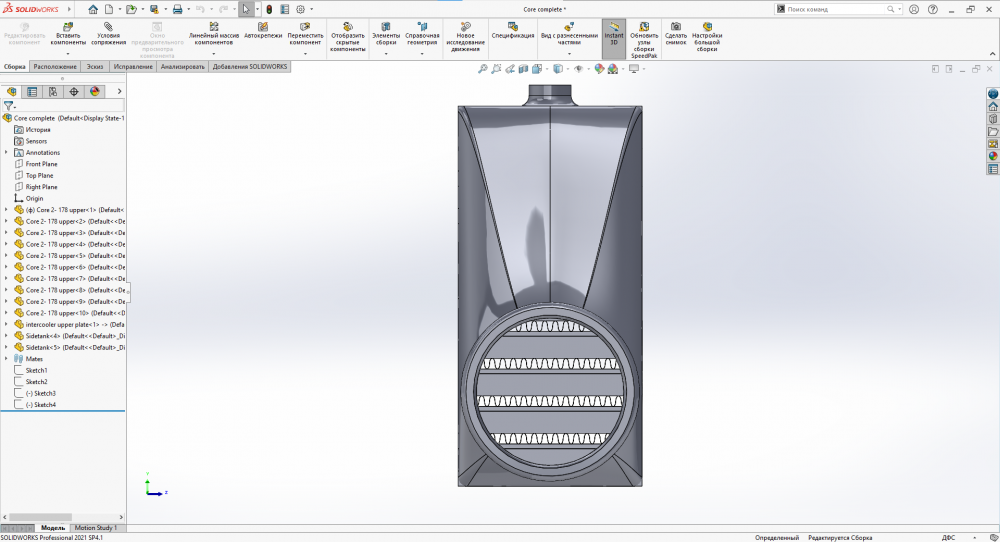Select Show Hidden Components (Отобразить скрытые компоненты)
Image resolution: width=1000 pixels, height=542 pixels.
348,26
